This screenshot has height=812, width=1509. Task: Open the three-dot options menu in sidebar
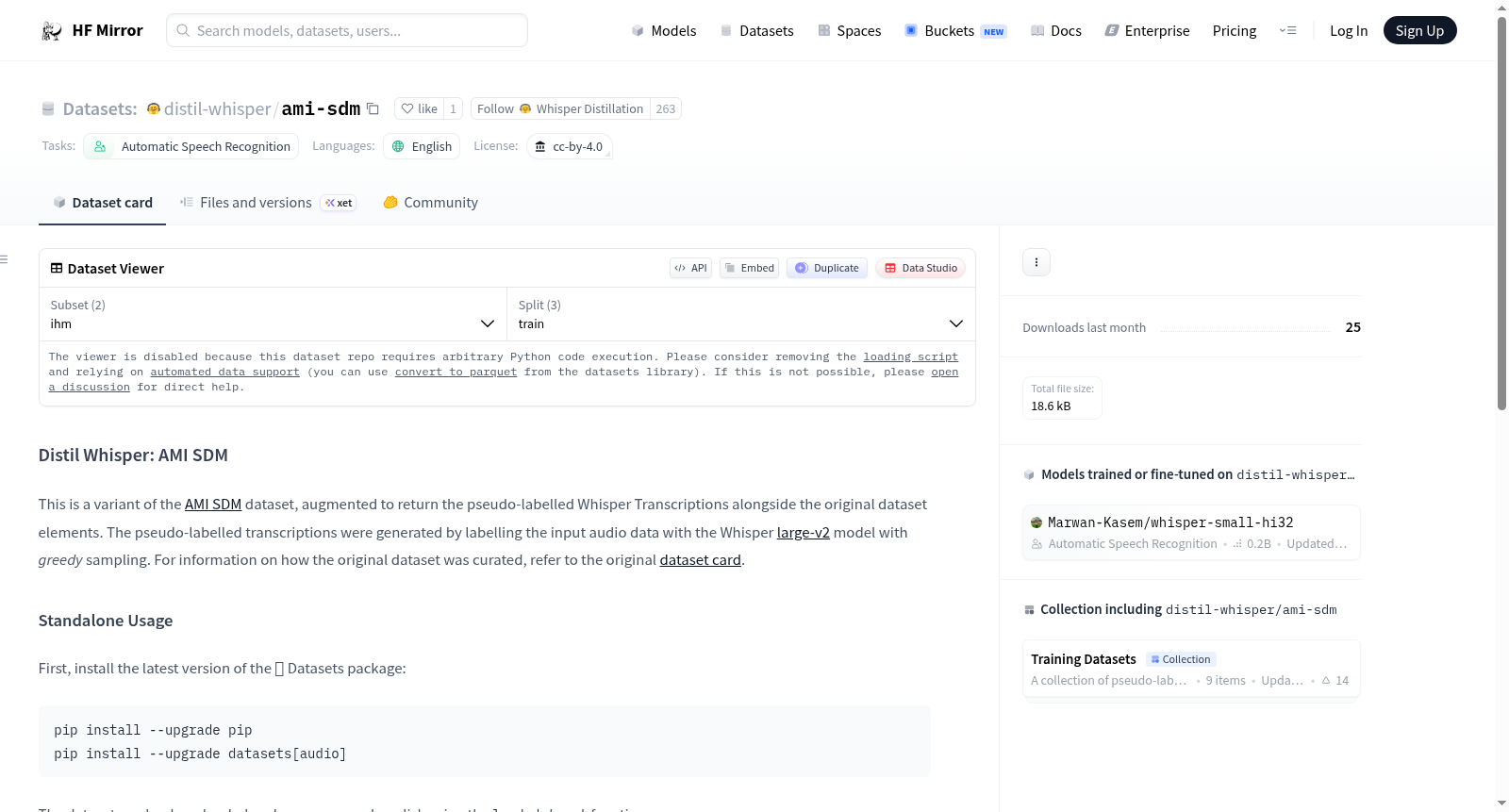(1036, 262)
